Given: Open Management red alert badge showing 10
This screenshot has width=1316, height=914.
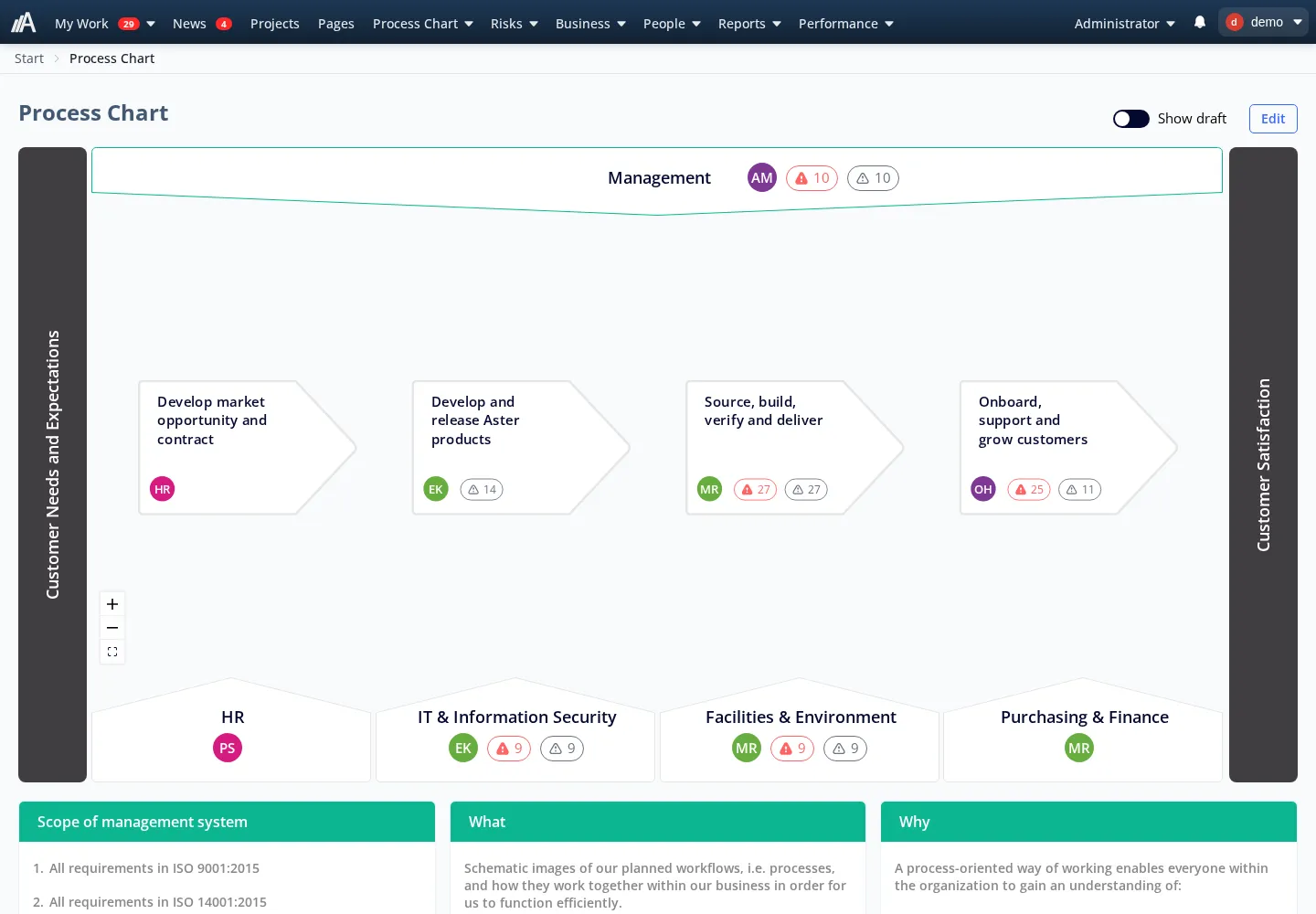Looking at the screenshot, I should coord(812,178).
